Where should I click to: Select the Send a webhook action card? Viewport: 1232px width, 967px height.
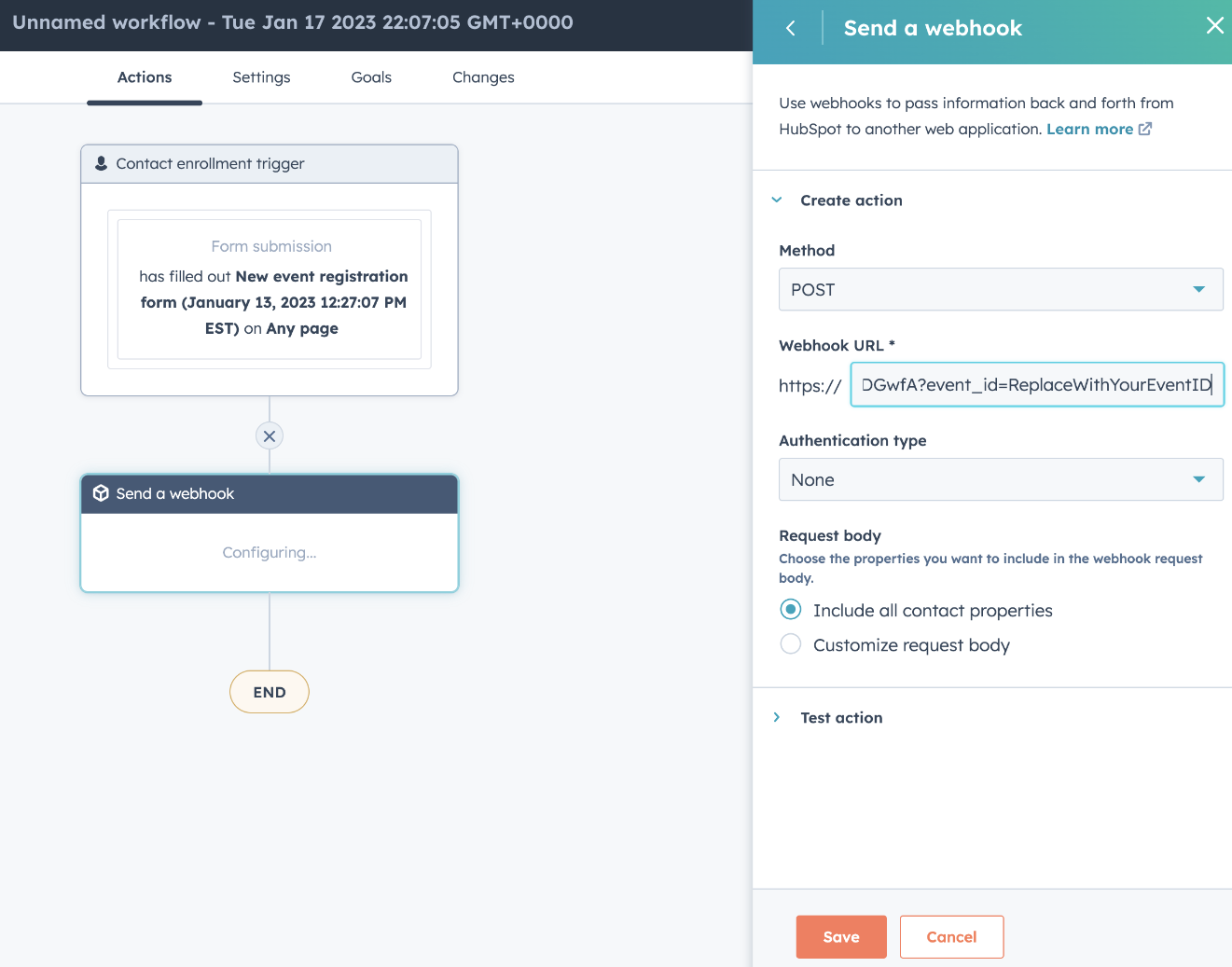[270, 533]
